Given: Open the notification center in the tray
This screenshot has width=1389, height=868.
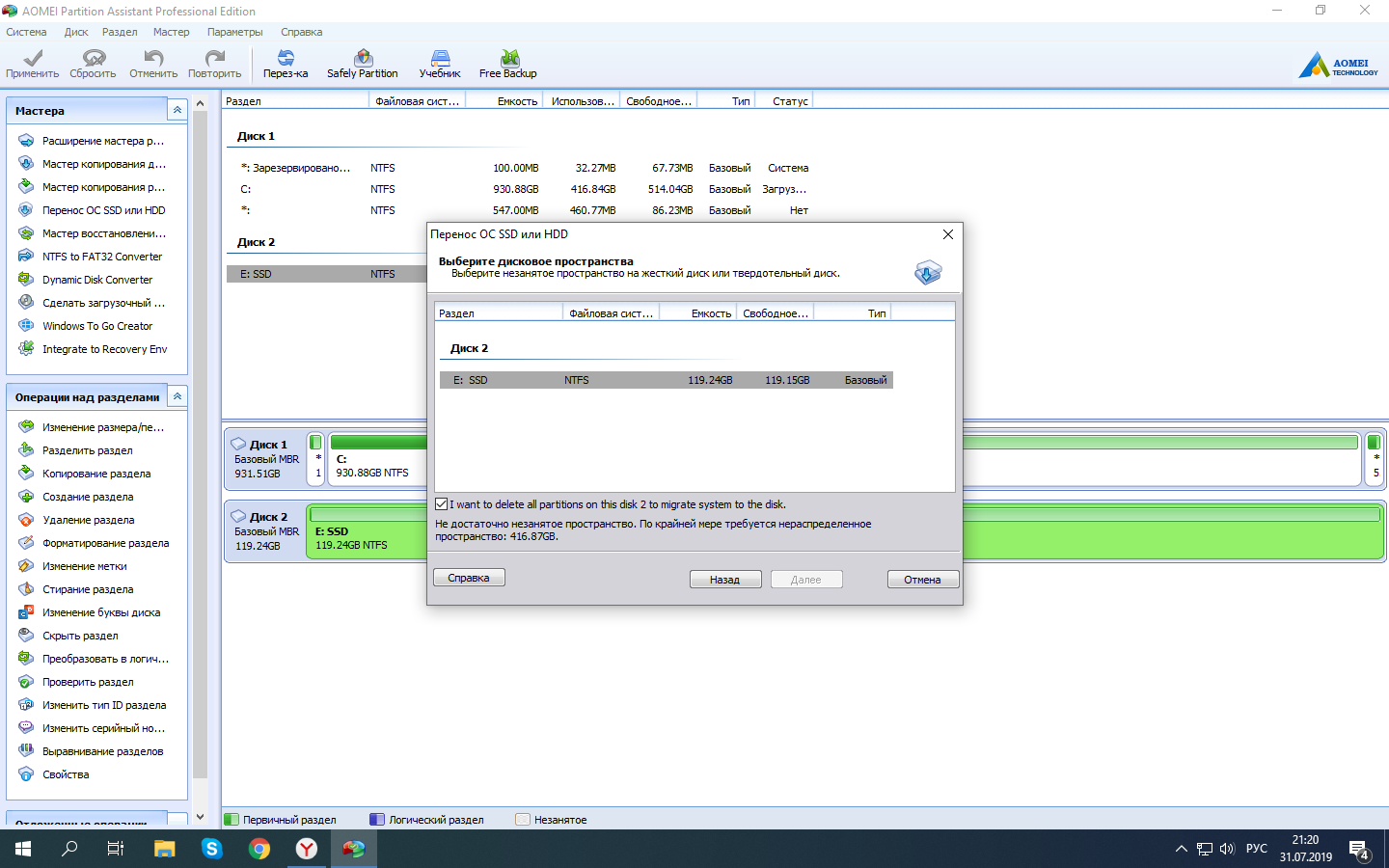Looking at the screenshot, I should click(x=1360, y=850).
